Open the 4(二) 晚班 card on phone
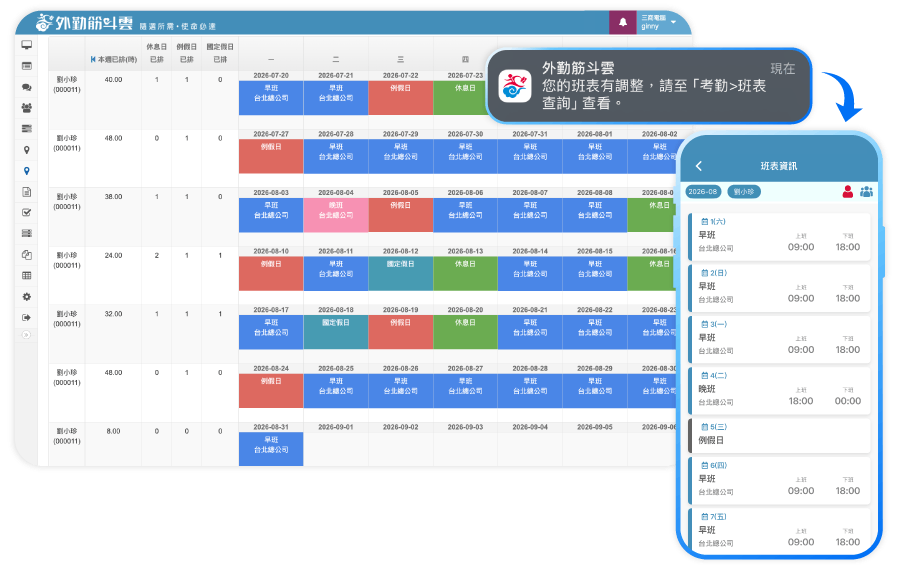 pyautogui.click(x=779, y=390)
